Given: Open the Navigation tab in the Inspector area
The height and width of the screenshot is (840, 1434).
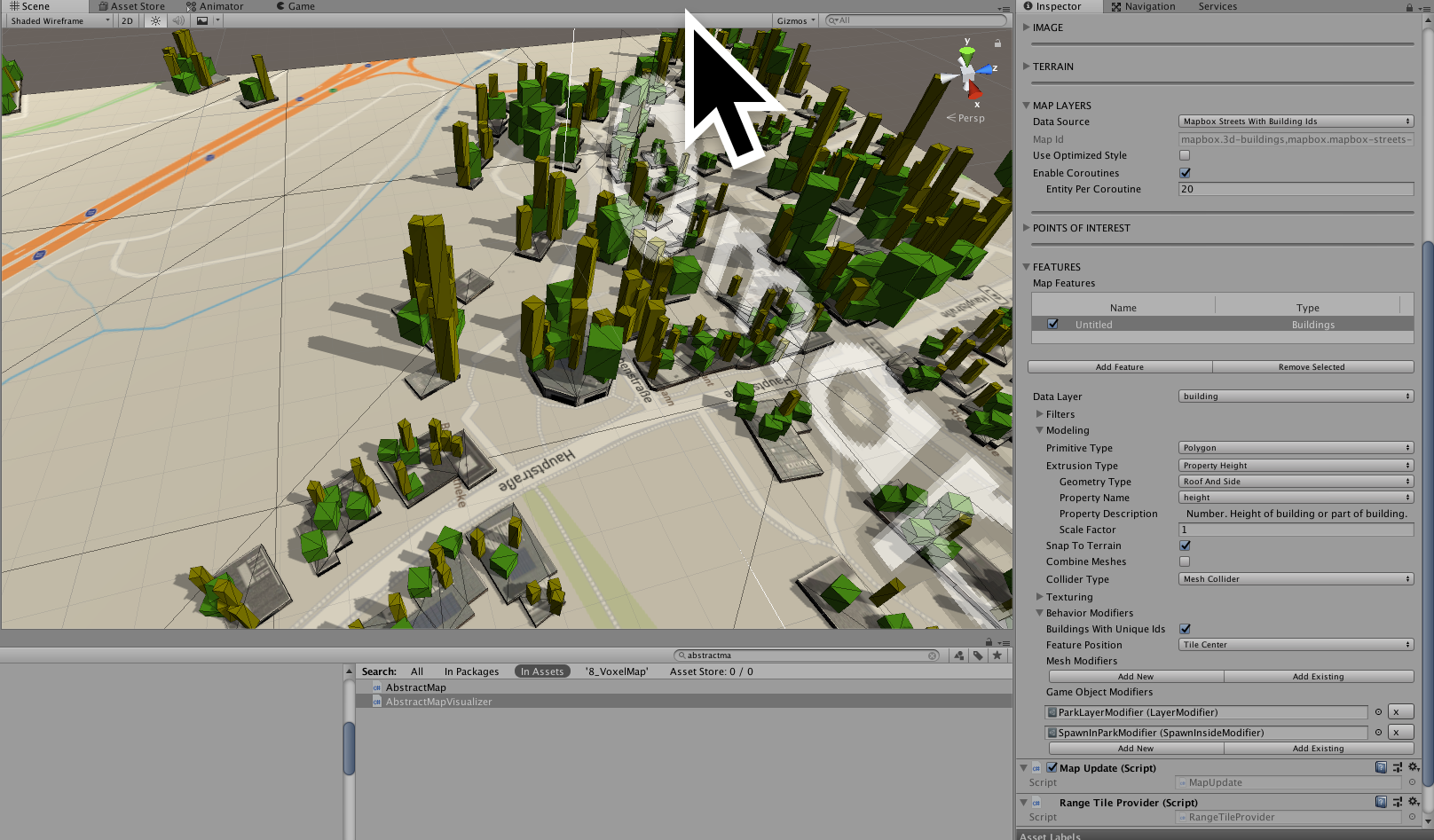Looking at the screenshot, I should tap(1150, 6).
